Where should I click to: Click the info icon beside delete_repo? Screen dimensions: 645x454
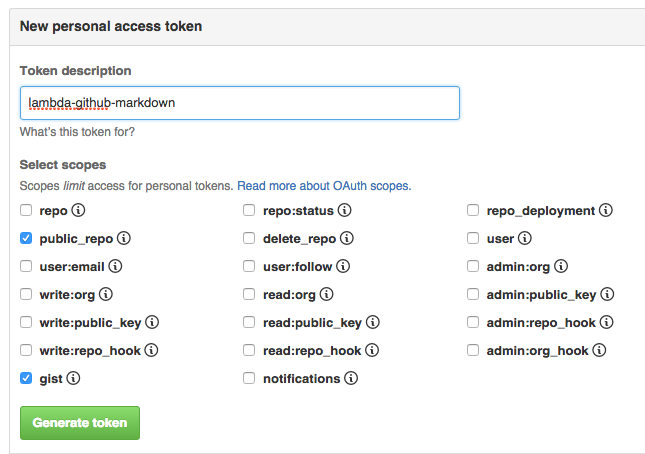pos(345,239)
